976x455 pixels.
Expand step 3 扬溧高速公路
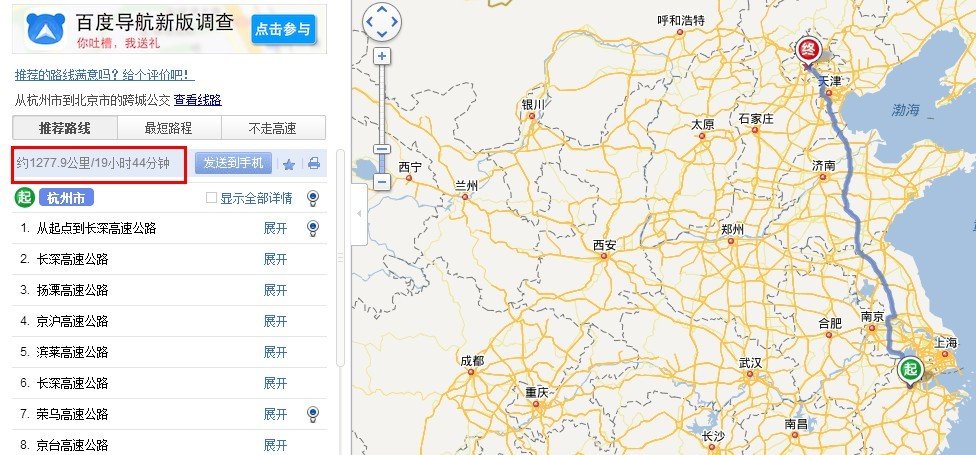click(275, 290)
